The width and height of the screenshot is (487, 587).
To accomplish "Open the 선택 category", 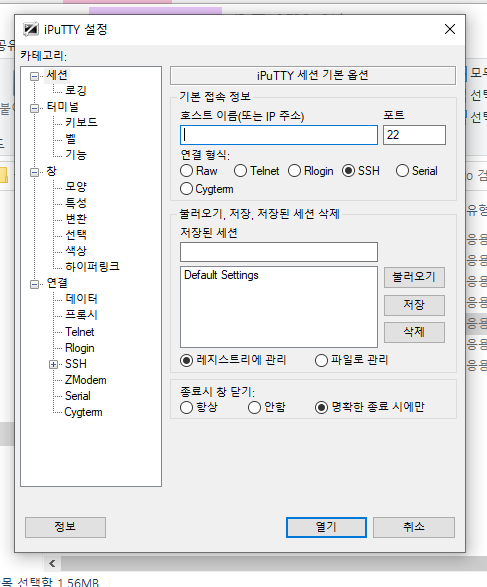I will tap(76, 235).
